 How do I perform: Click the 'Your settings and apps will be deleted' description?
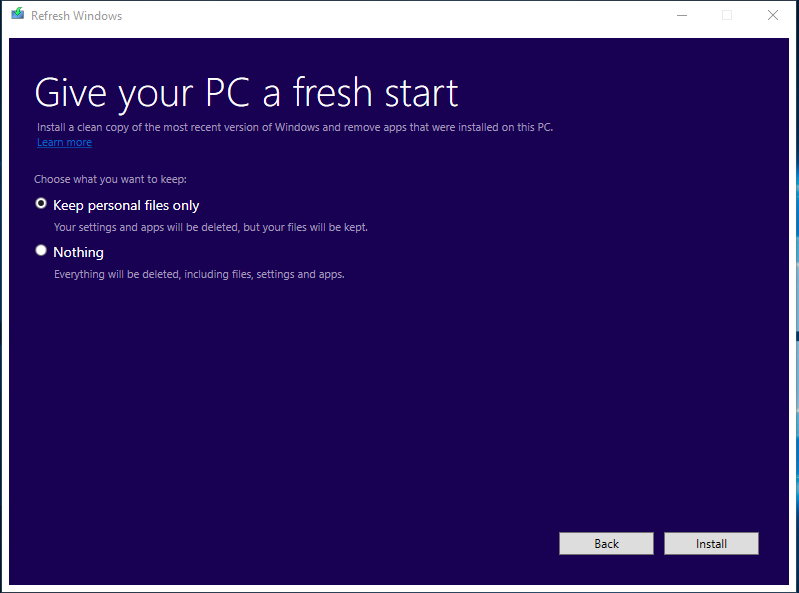[210, 227]
